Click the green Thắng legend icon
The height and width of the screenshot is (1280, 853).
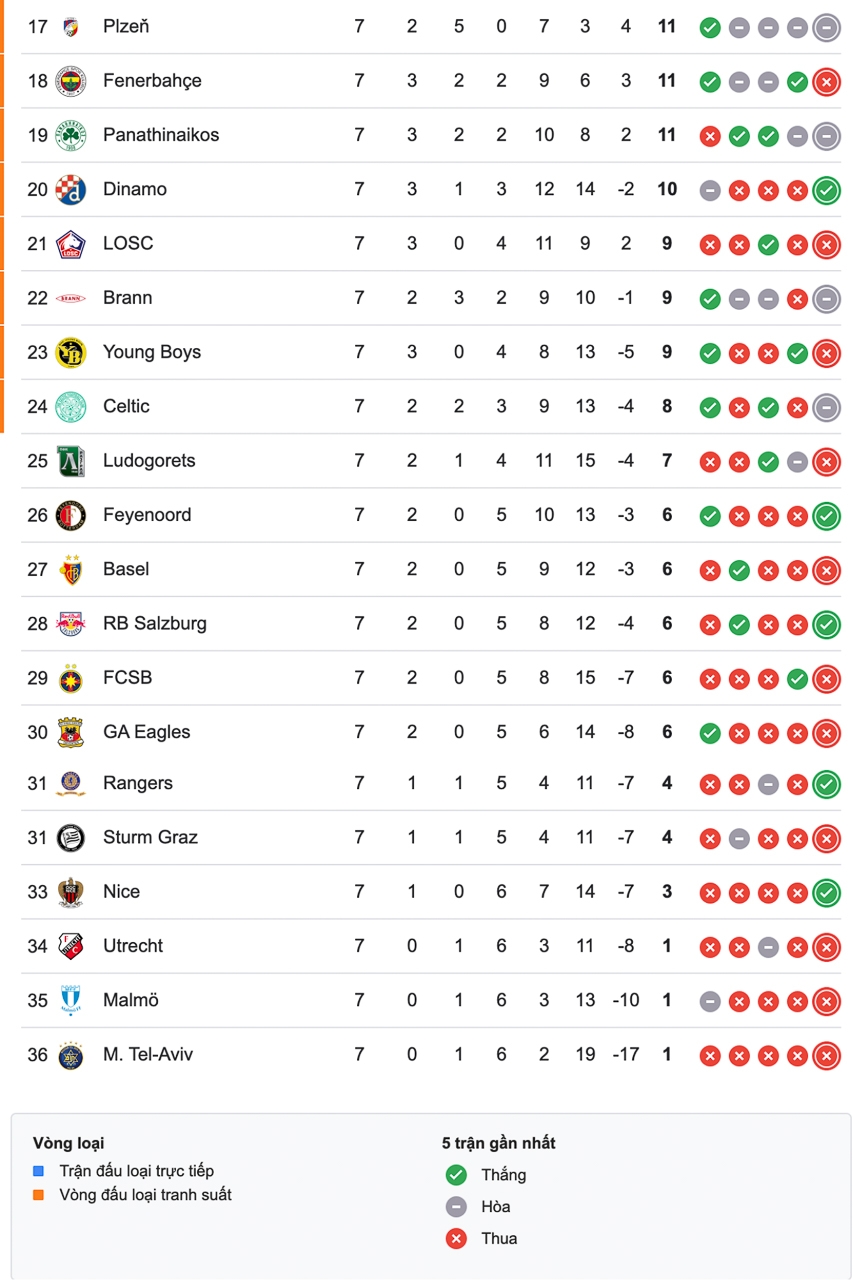click(456, 1175)
